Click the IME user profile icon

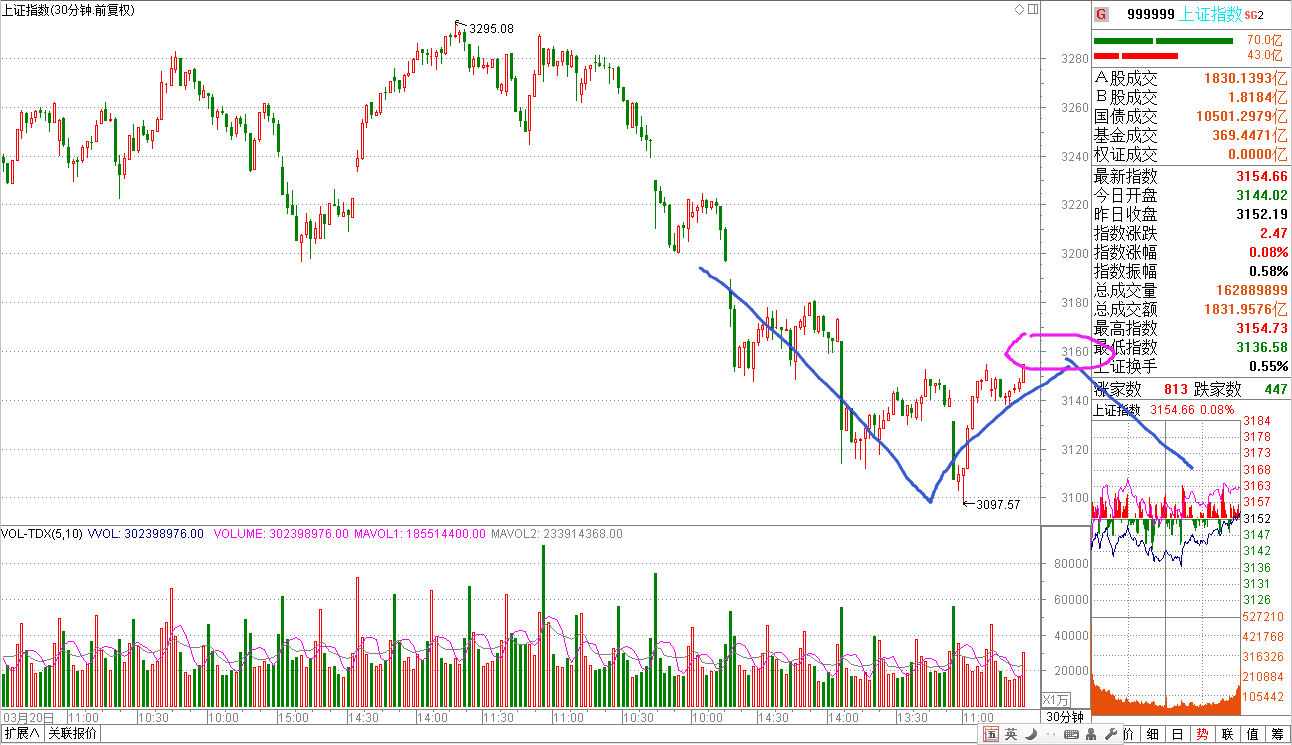click(x=1090, y=735)
